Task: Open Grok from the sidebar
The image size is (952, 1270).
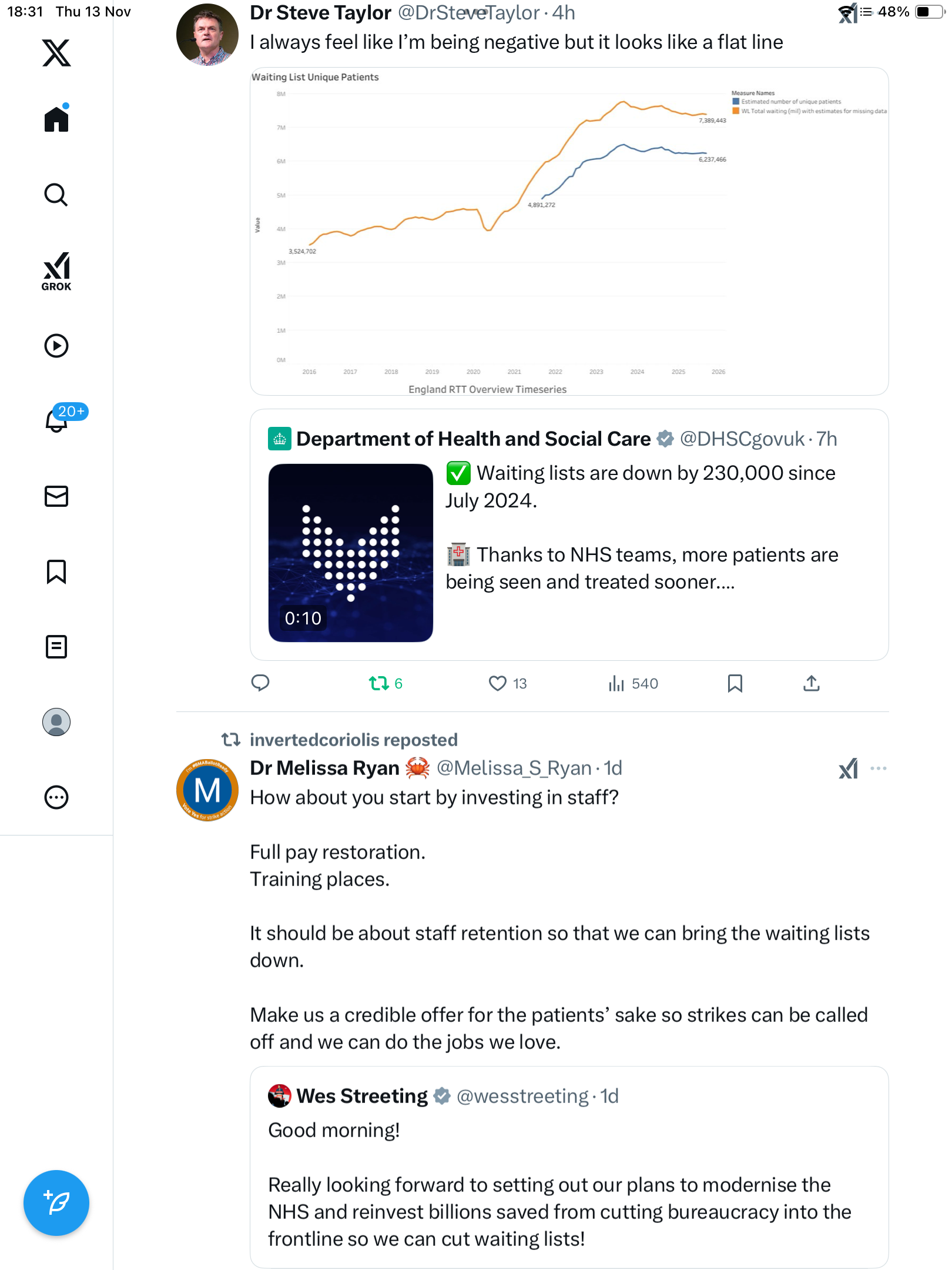Action: click(x=56, y=271)
